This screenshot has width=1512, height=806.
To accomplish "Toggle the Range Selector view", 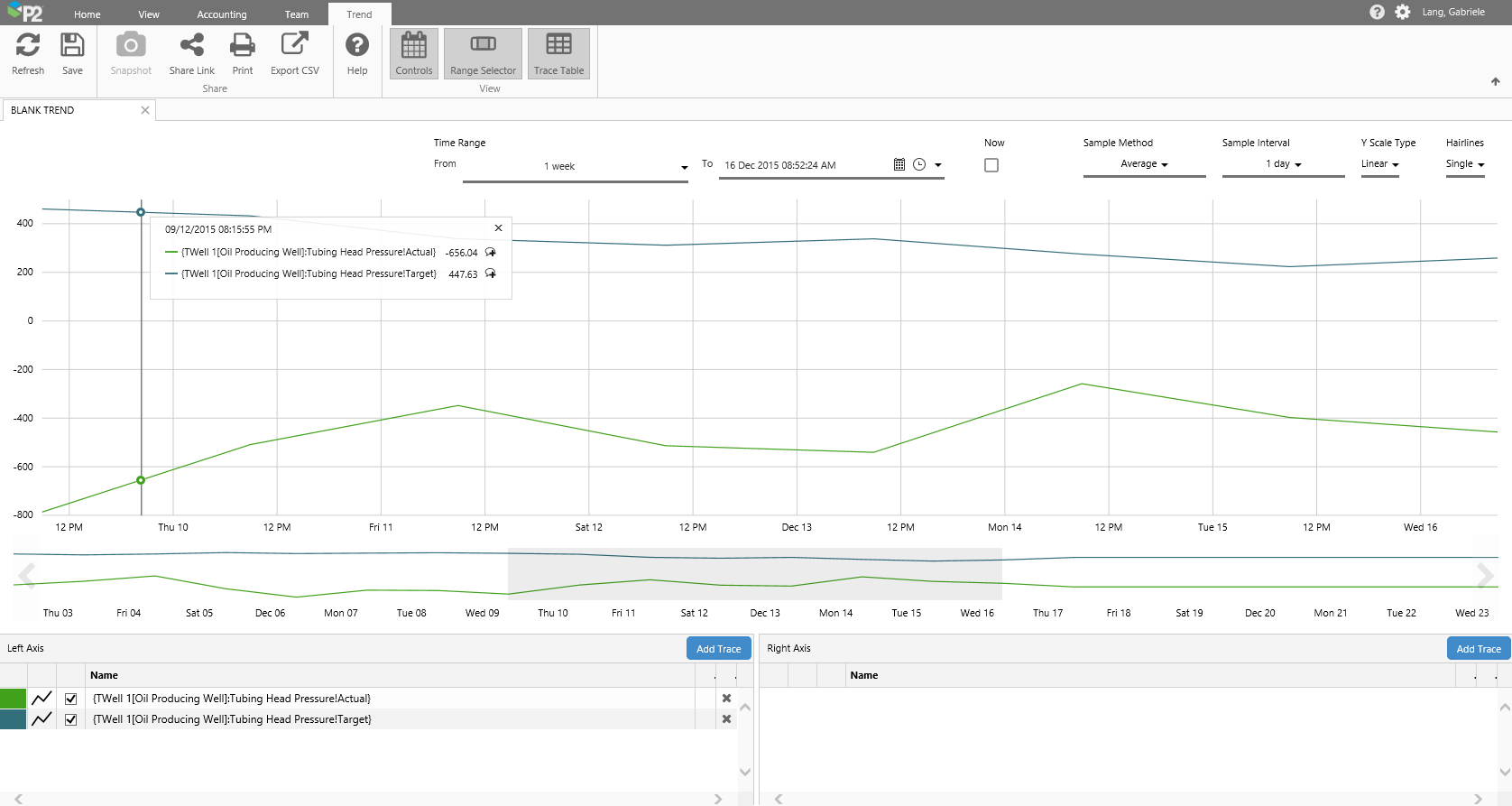I will point(483,53).
